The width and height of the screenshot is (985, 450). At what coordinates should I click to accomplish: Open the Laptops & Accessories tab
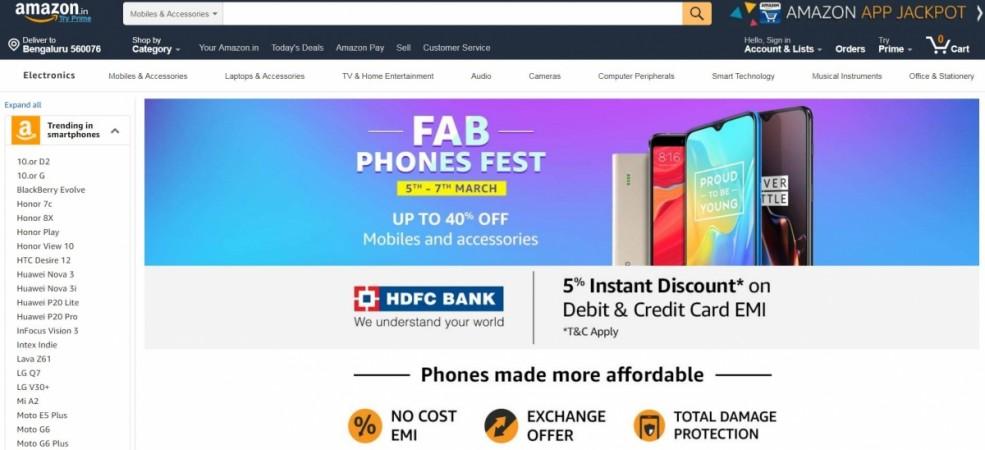264,76
